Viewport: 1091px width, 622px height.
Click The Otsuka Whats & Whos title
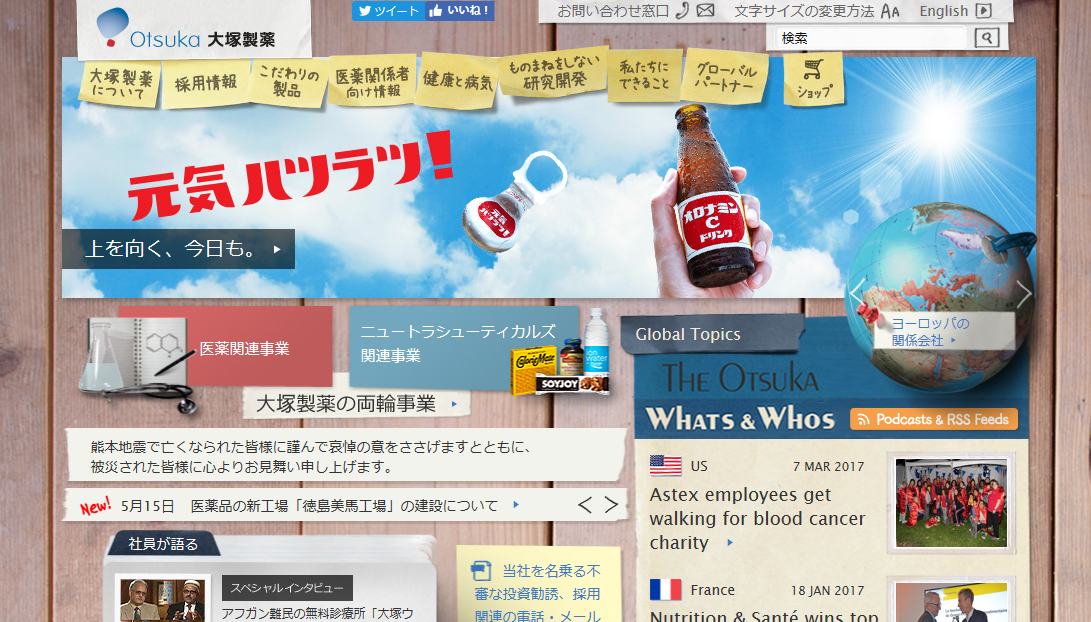(740, 398)
